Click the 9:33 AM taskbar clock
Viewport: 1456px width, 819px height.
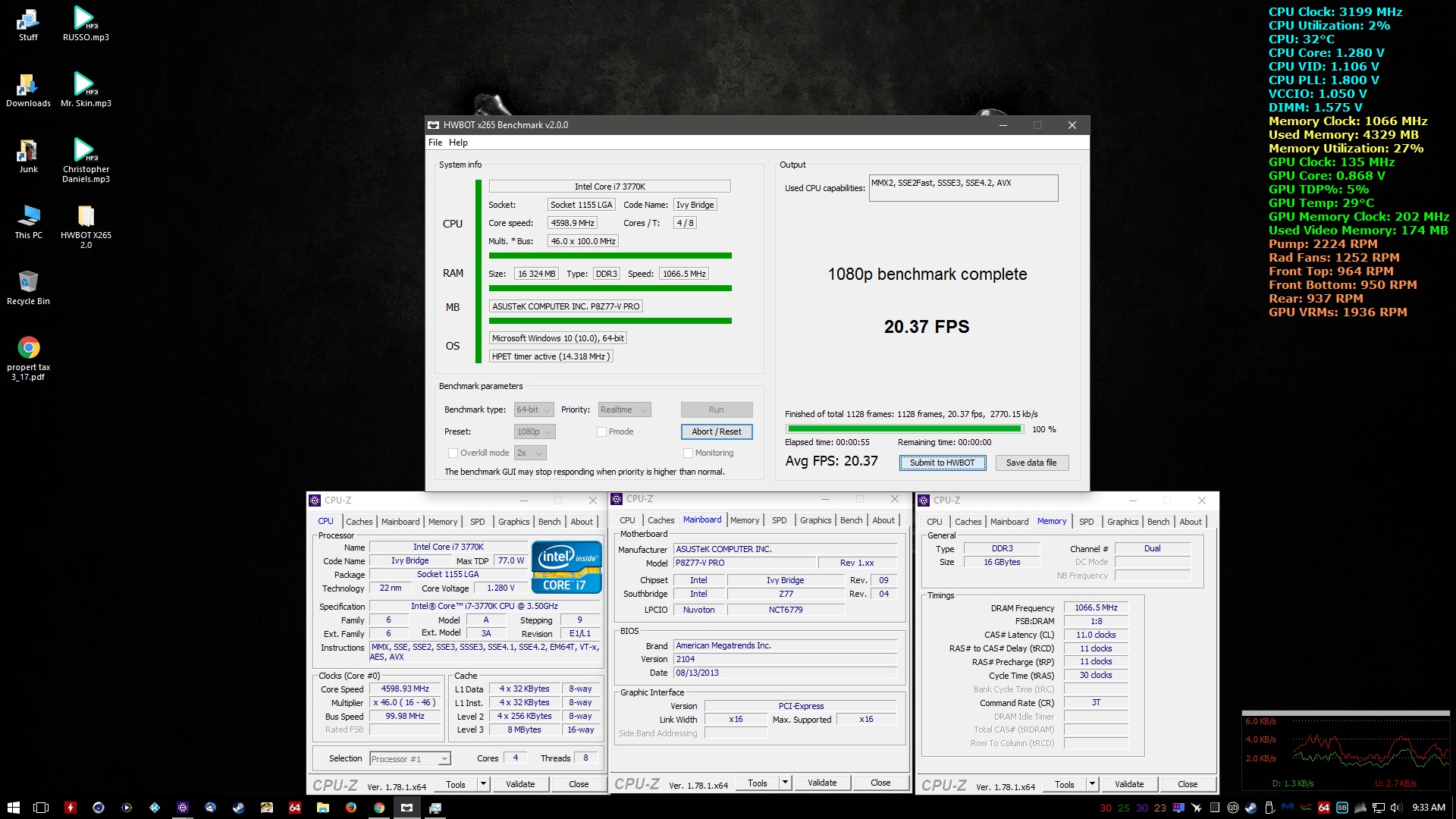tap(1429, 808)
